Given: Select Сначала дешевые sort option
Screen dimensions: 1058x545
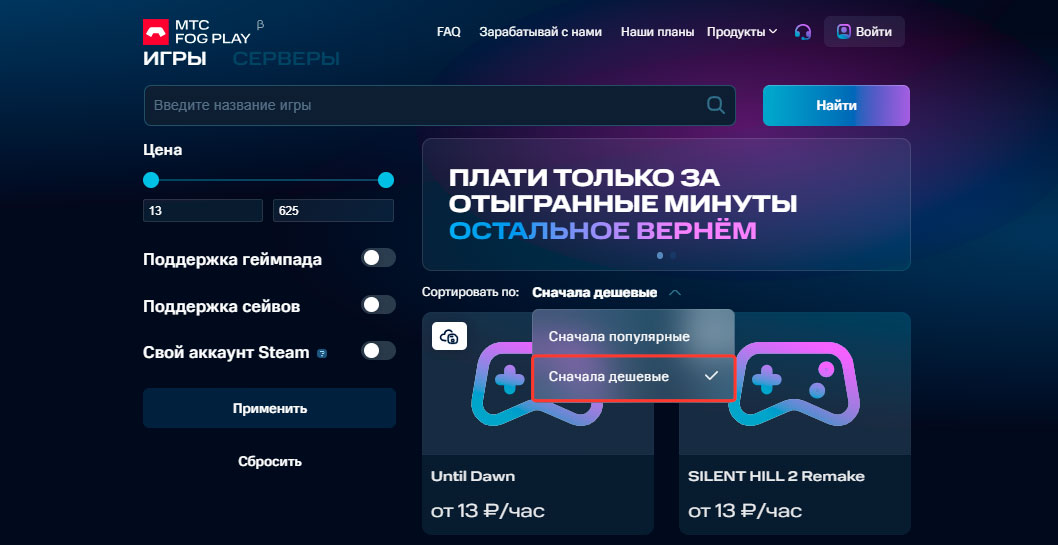Looking at the screenshot, I should click(633, 377).
